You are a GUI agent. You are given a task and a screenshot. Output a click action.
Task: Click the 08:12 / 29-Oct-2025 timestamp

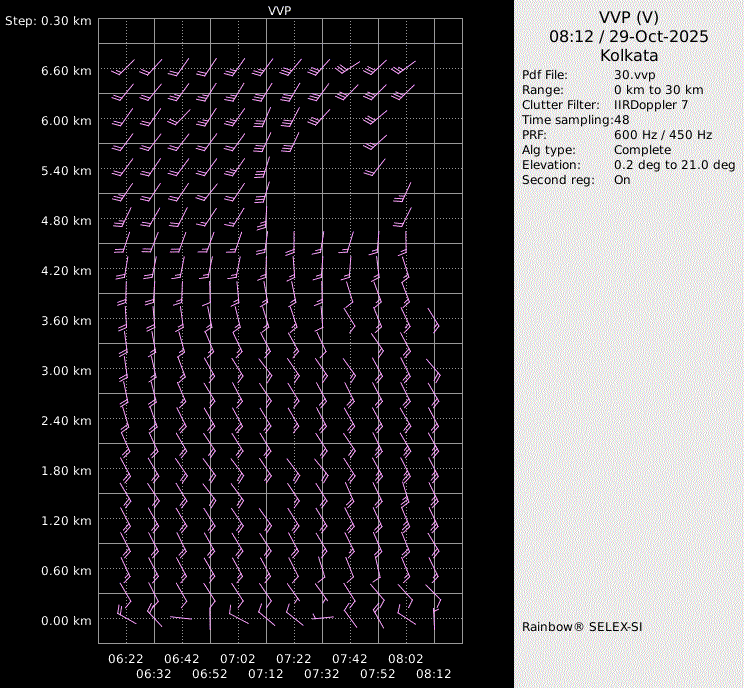pos(628,36)
